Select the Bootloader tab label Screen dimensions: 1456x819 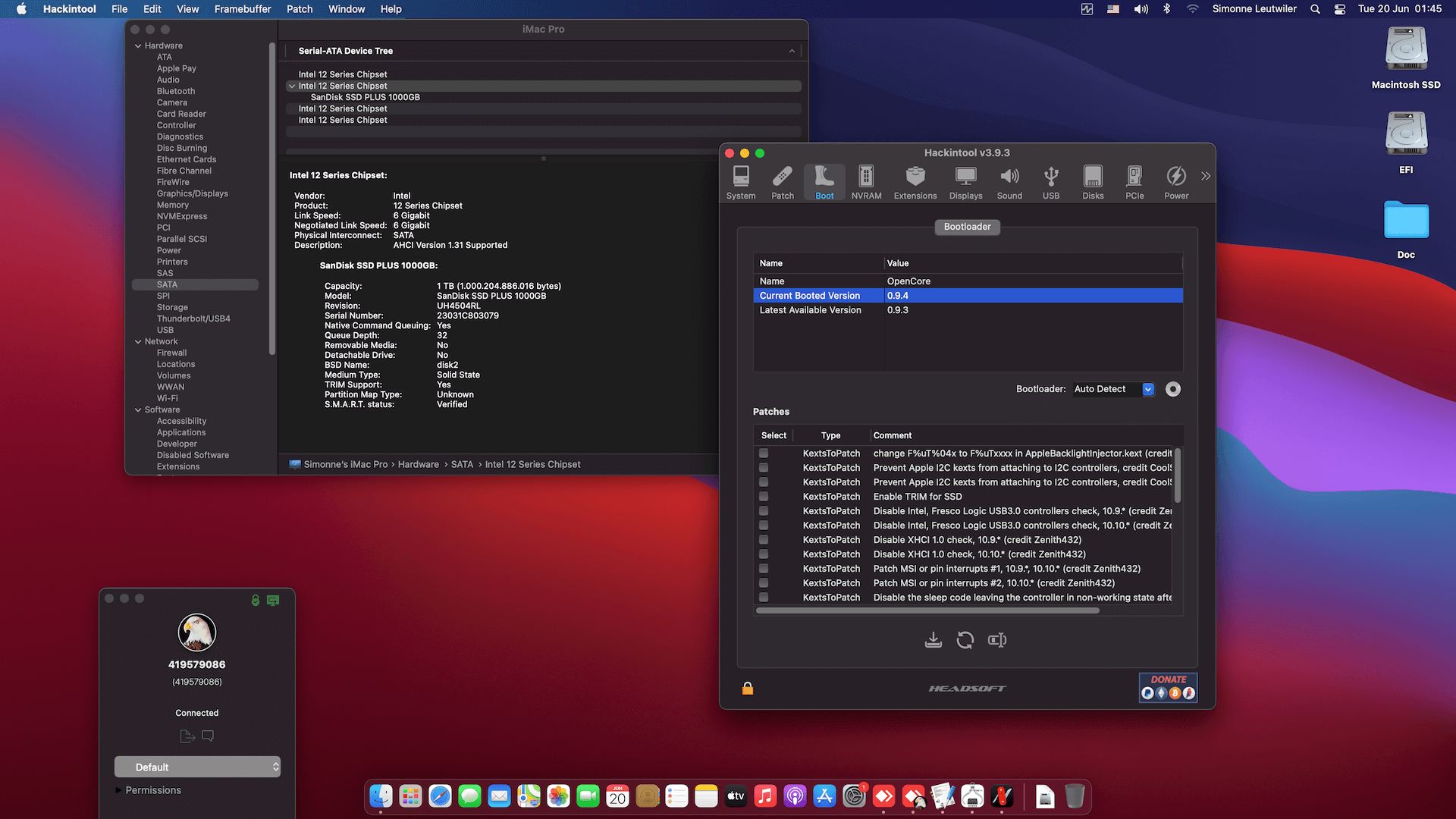click(967, 227)
